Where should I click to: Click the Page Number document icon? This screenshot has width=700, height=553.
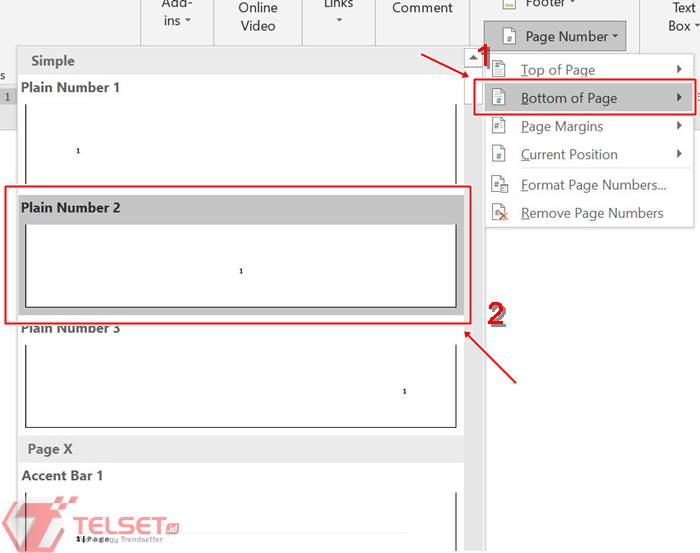[509, 36]
